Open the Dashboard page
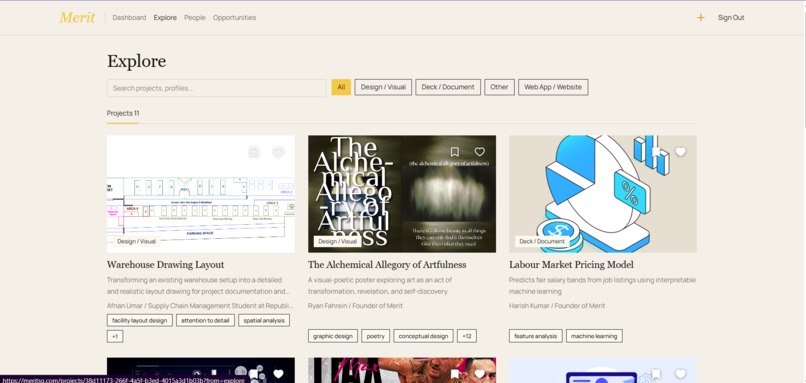The width and height of the screenshot is (806, 383). click(x=129, y=17)
